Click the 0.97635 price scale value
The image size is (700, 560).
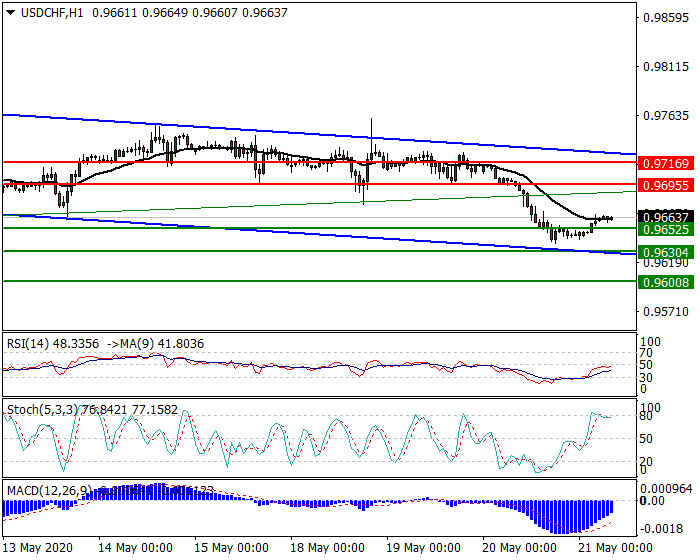click(667, 116)
